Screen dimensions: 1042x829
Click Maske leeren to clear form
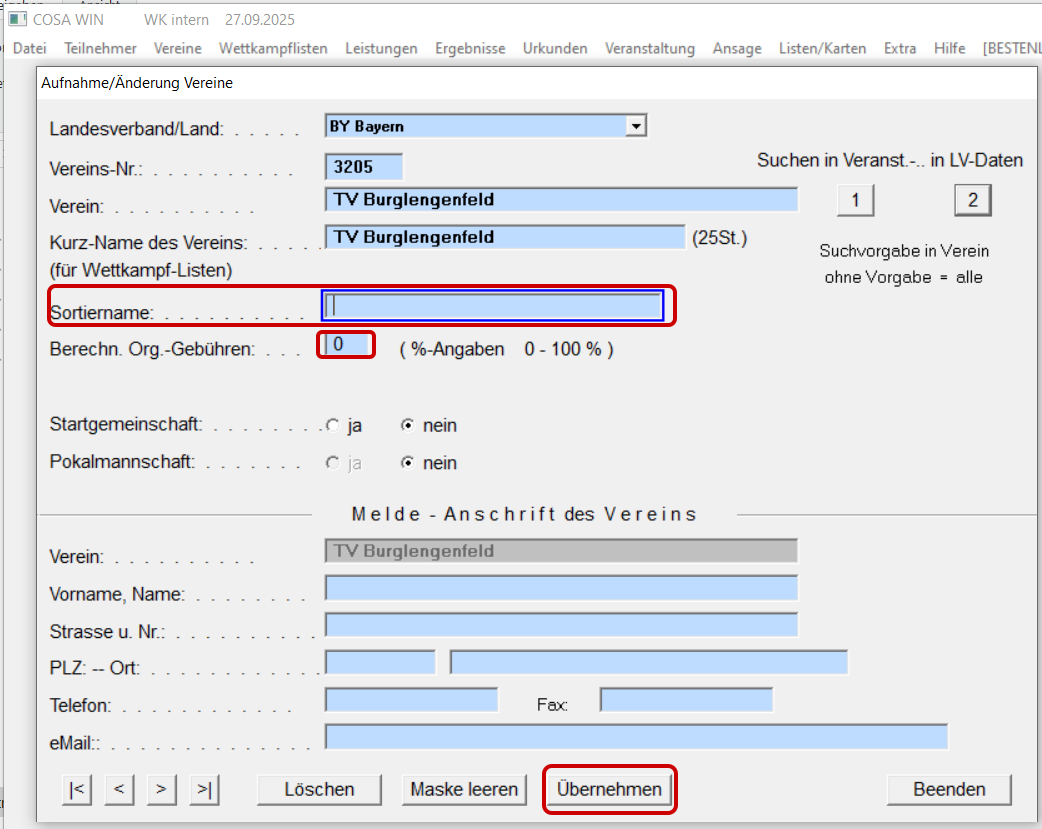[465, 789]
